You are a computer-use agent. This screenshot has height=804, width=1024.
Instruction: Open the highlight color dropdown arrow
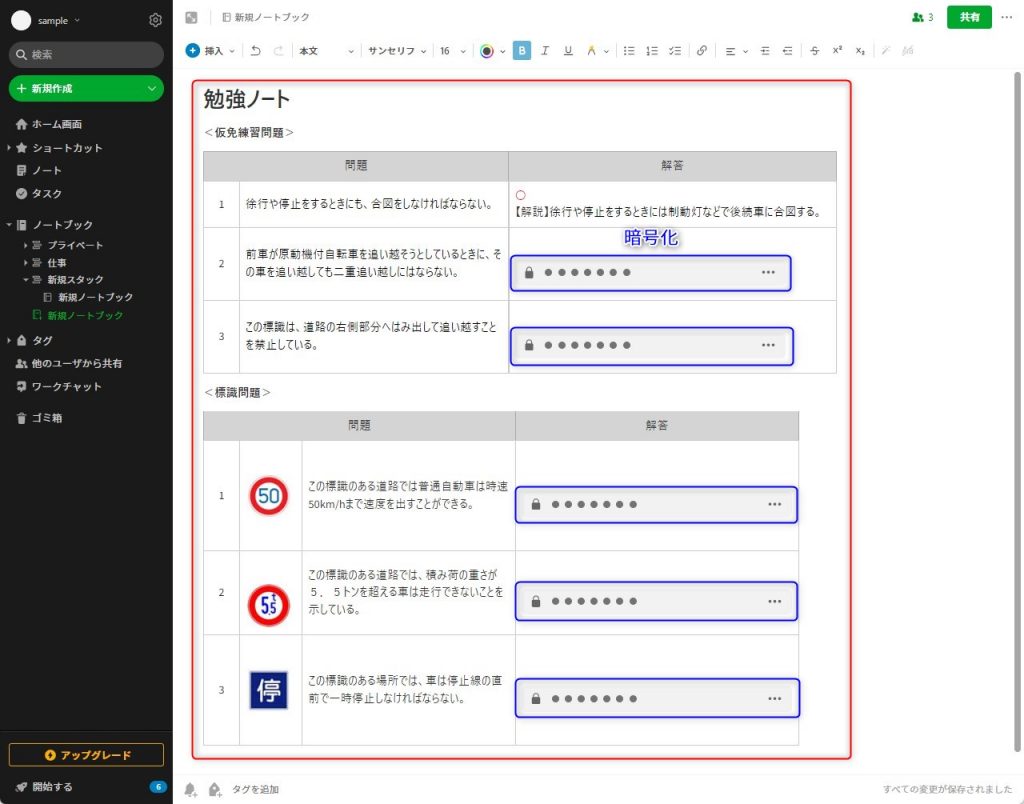click(x=607, y=52)
